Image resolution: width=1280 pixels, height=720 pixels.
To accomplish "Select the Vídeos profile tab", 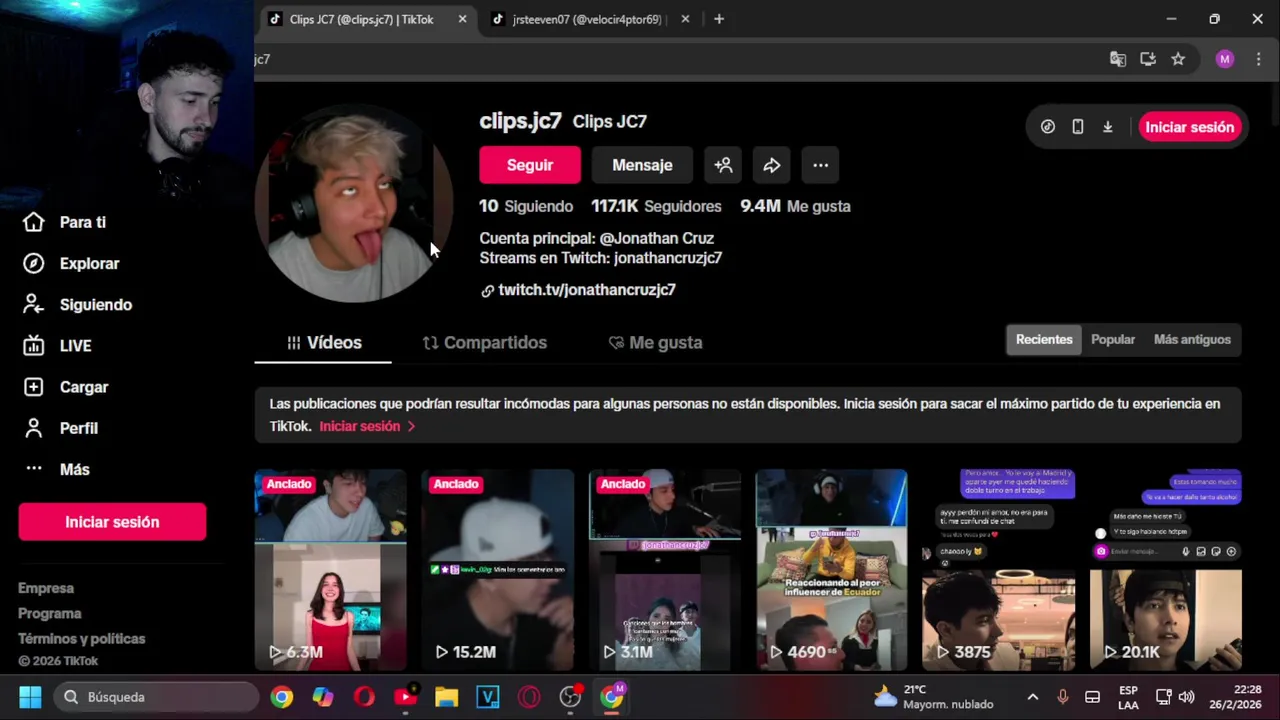I will pos(323,342).
